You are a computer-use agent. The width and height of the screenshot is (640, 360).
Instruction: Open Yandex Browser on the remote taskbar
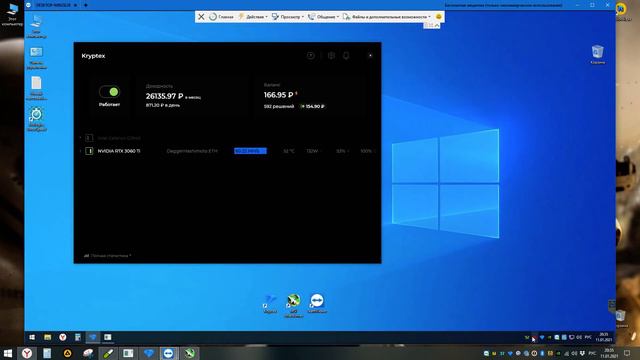pos(62,337)
